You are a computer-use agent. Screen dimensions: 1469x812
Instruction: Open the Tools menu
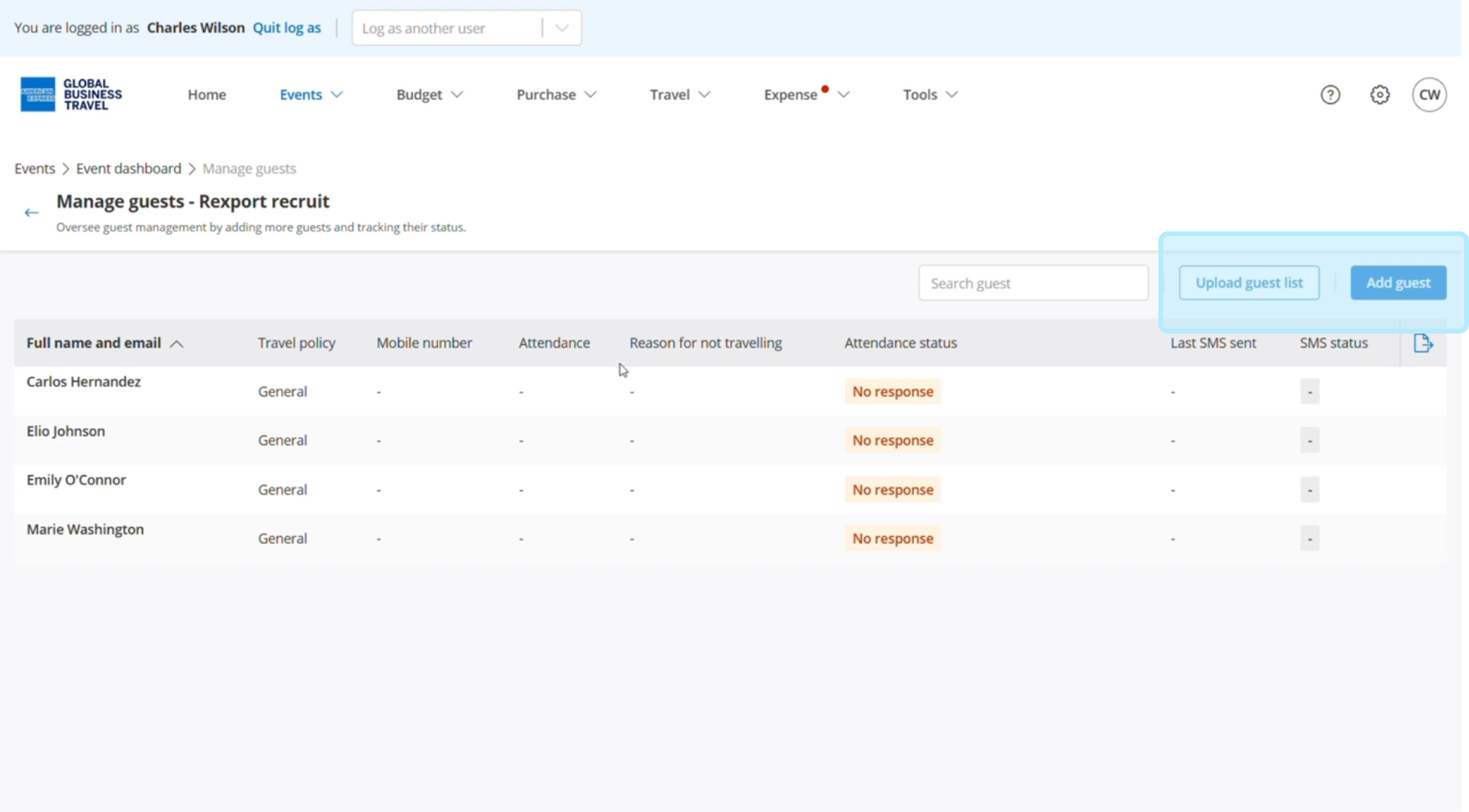[930, 95]
